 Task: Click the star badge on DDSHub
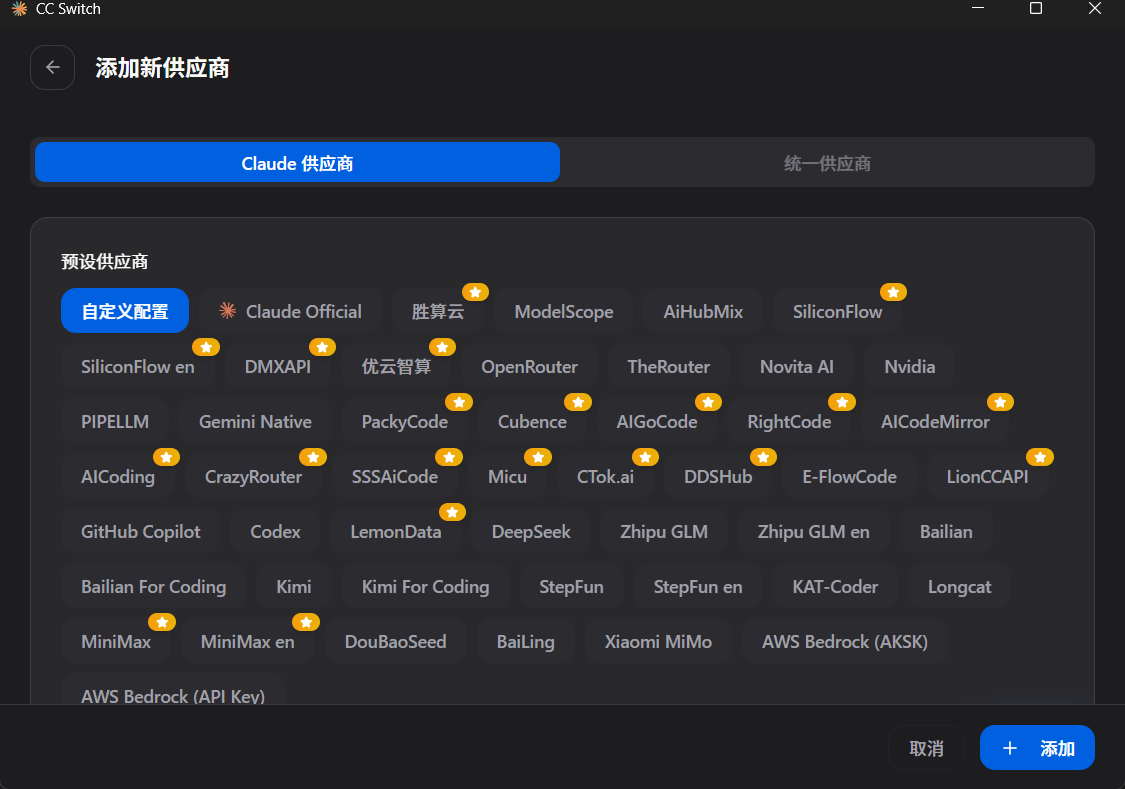click(x=763, y=457)
